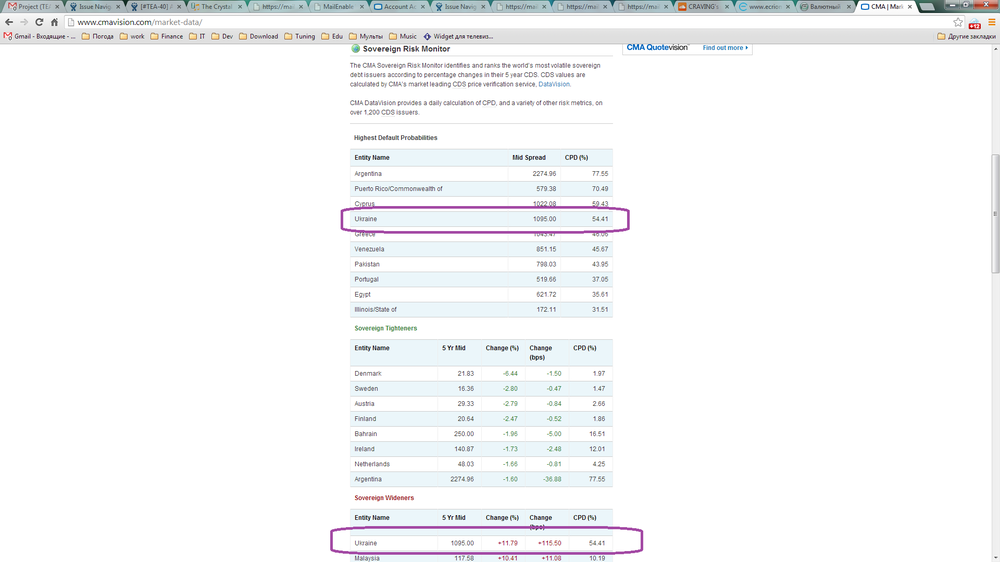Switch to The Crystal tab

point(217,6)
